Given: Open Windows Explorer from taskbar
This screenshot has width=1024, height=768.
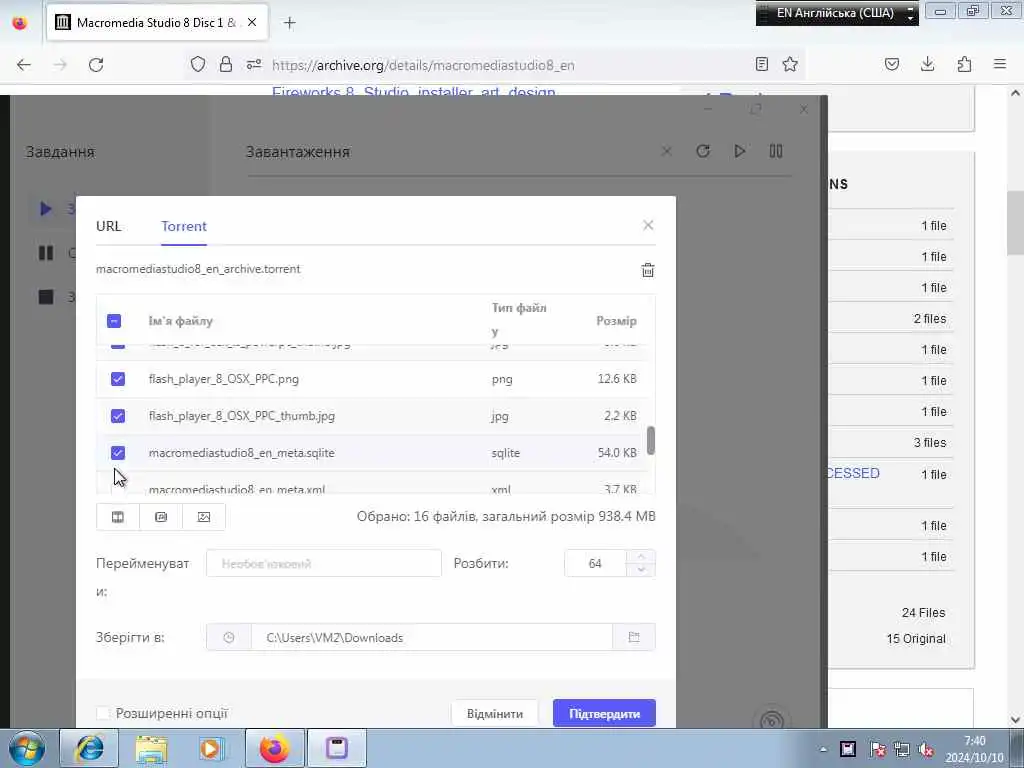Looking at the screenshot, I should 152,748.
